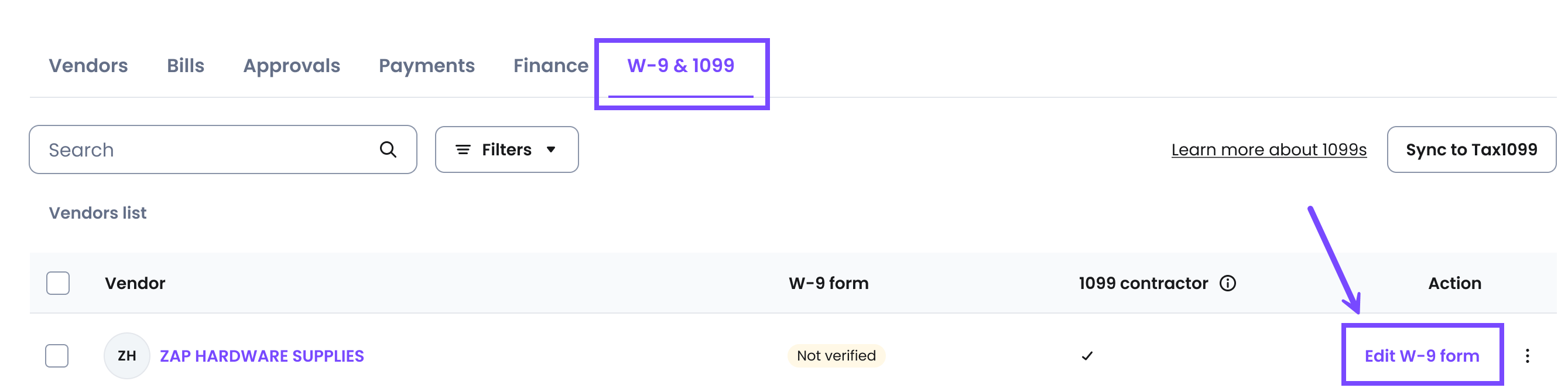Image resolution: width=1568 pixels, height=391 pixels.
Task: Click the search magnifier icon
Action: (x=388, y=149)
